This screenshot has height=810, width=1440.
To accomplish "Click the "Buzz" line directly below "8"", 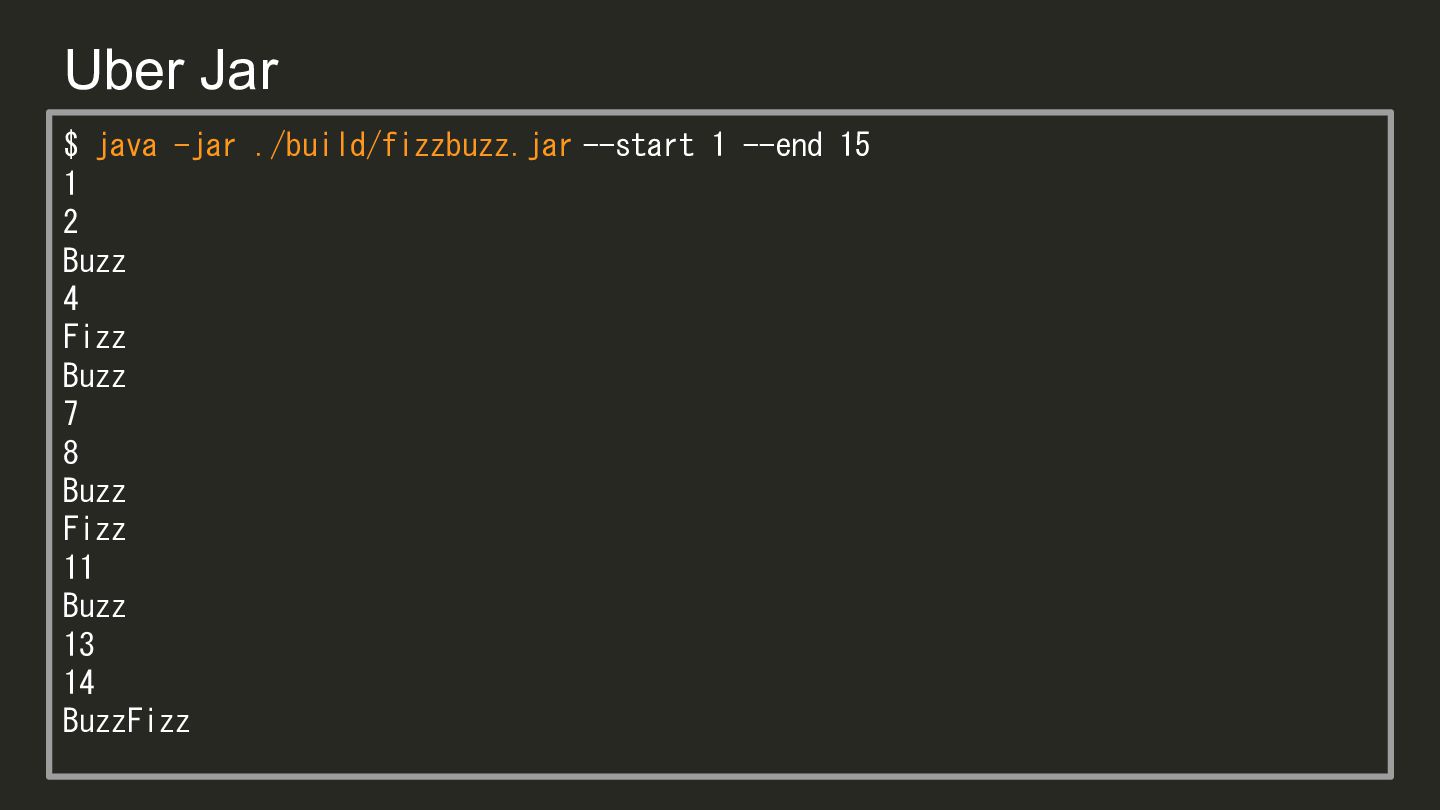I will 94,491.
